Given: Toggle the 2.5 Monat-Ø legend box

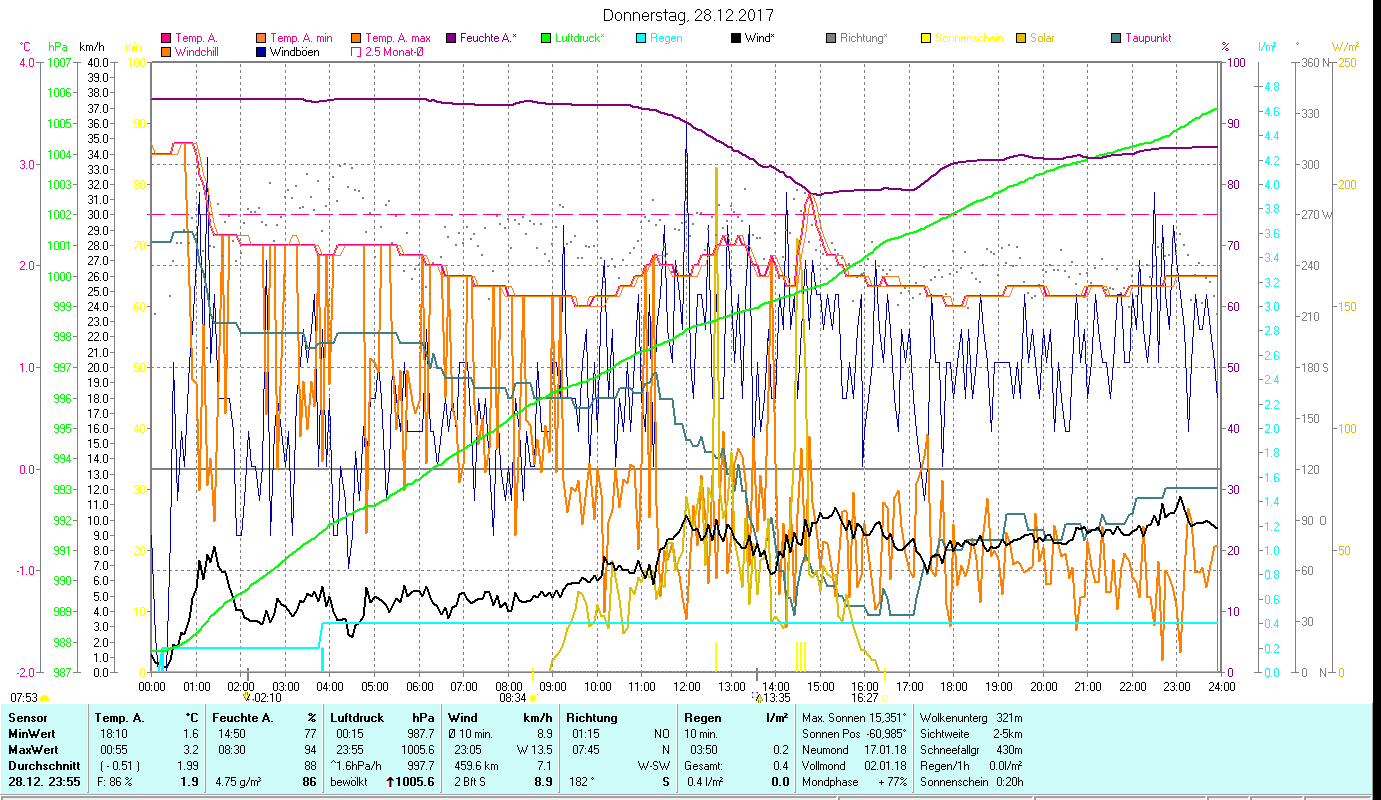Looking at the screenshot, I should pos(356,51).
